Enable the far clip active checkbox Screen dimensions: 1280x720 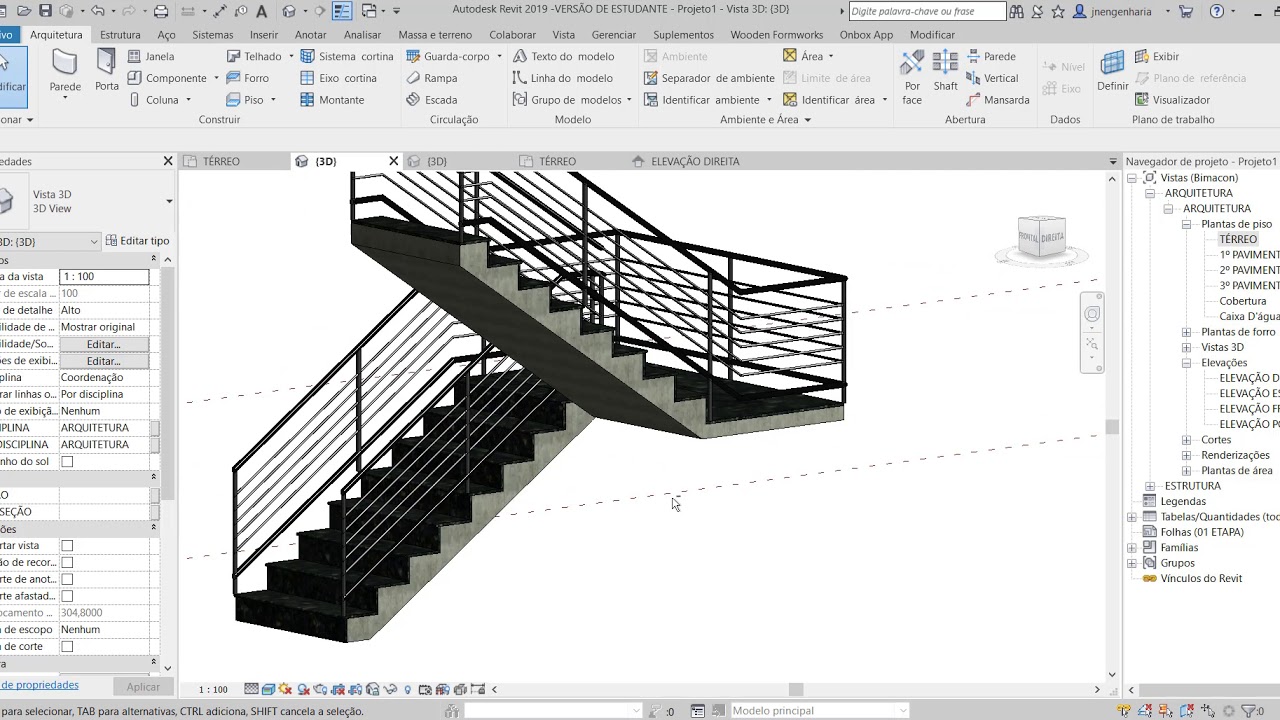pyautogui.click(x=67, y=596)
